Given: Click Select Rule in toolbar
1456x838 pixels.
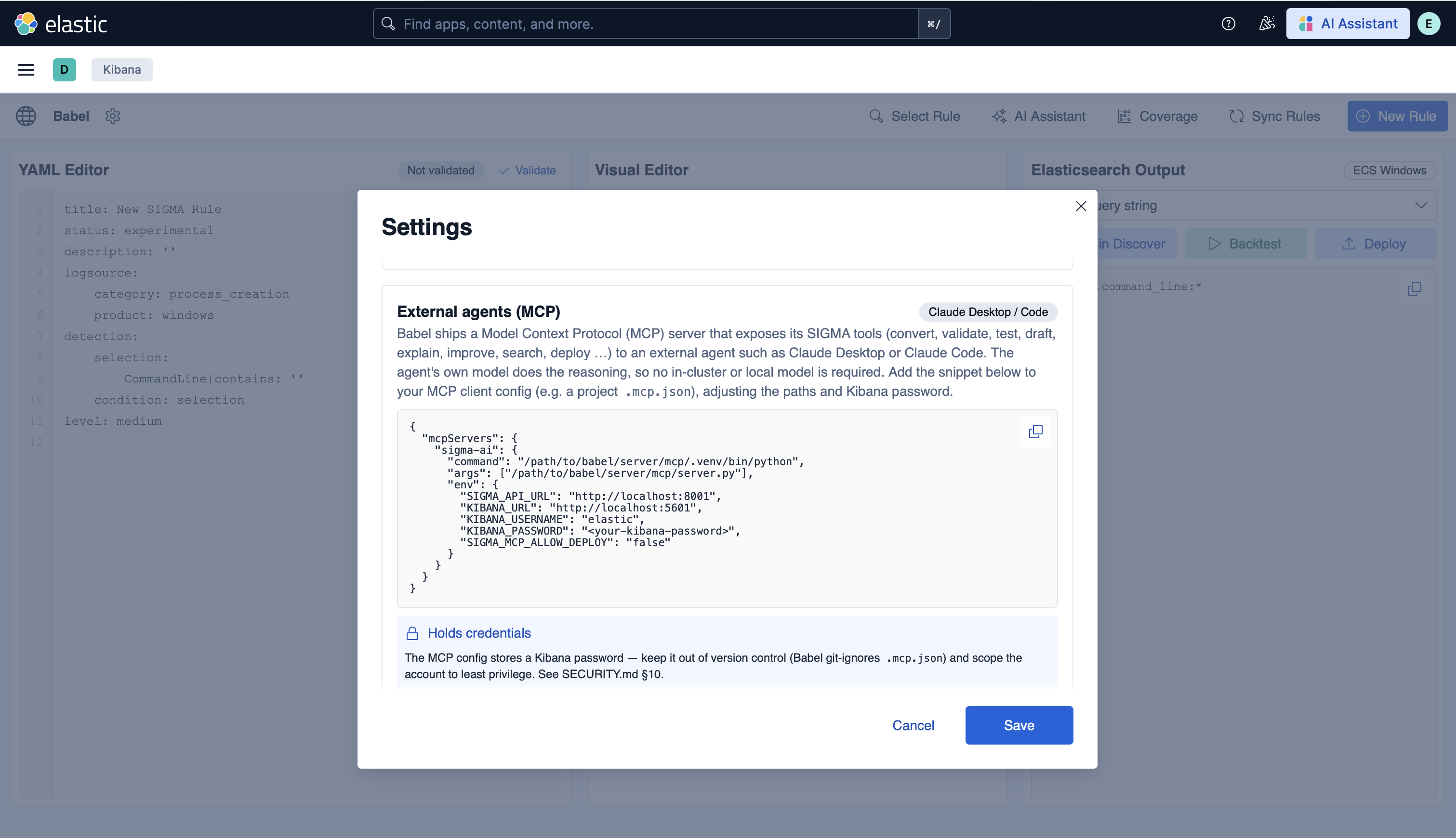Looking at the screenshot, I should pyautogui.click(x=914, y=116).
